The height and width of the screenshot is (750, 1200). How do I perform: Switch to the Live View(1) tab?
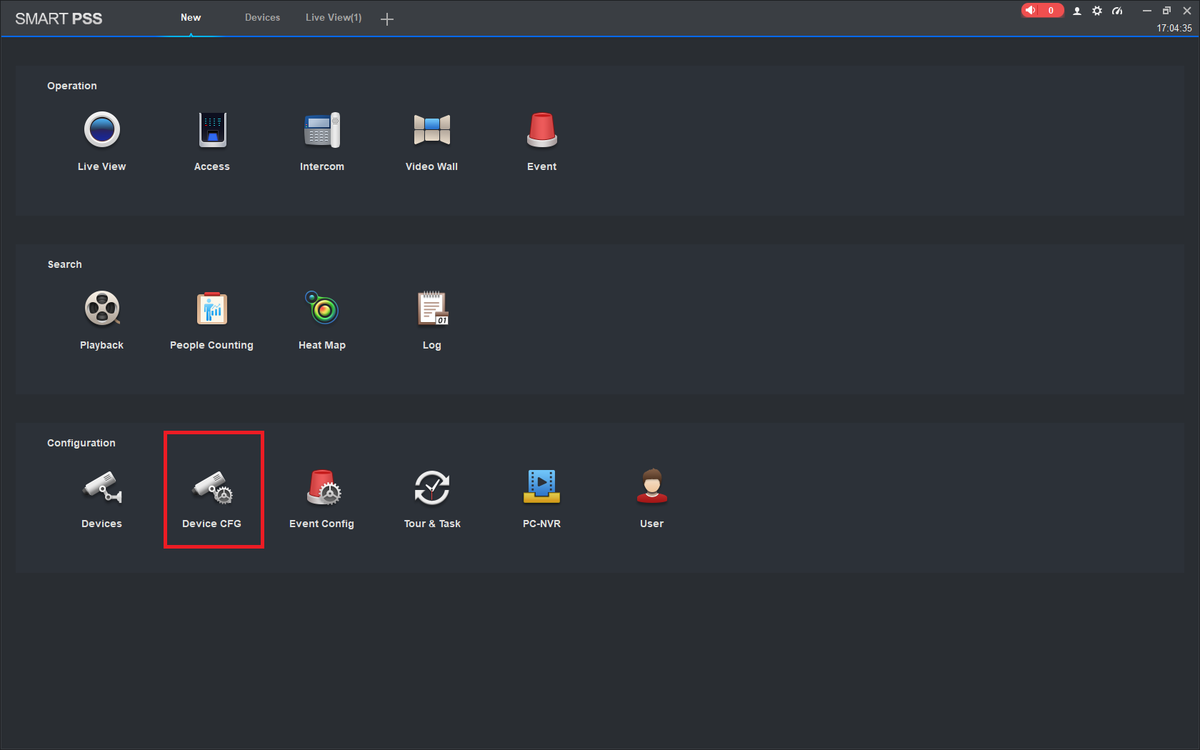[334, 18]
